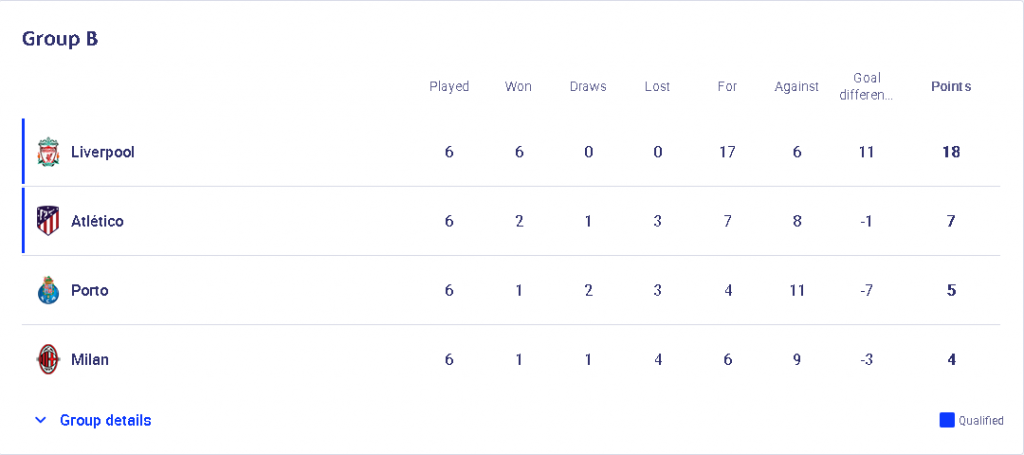Click the Draws column header

click(588, 86)
